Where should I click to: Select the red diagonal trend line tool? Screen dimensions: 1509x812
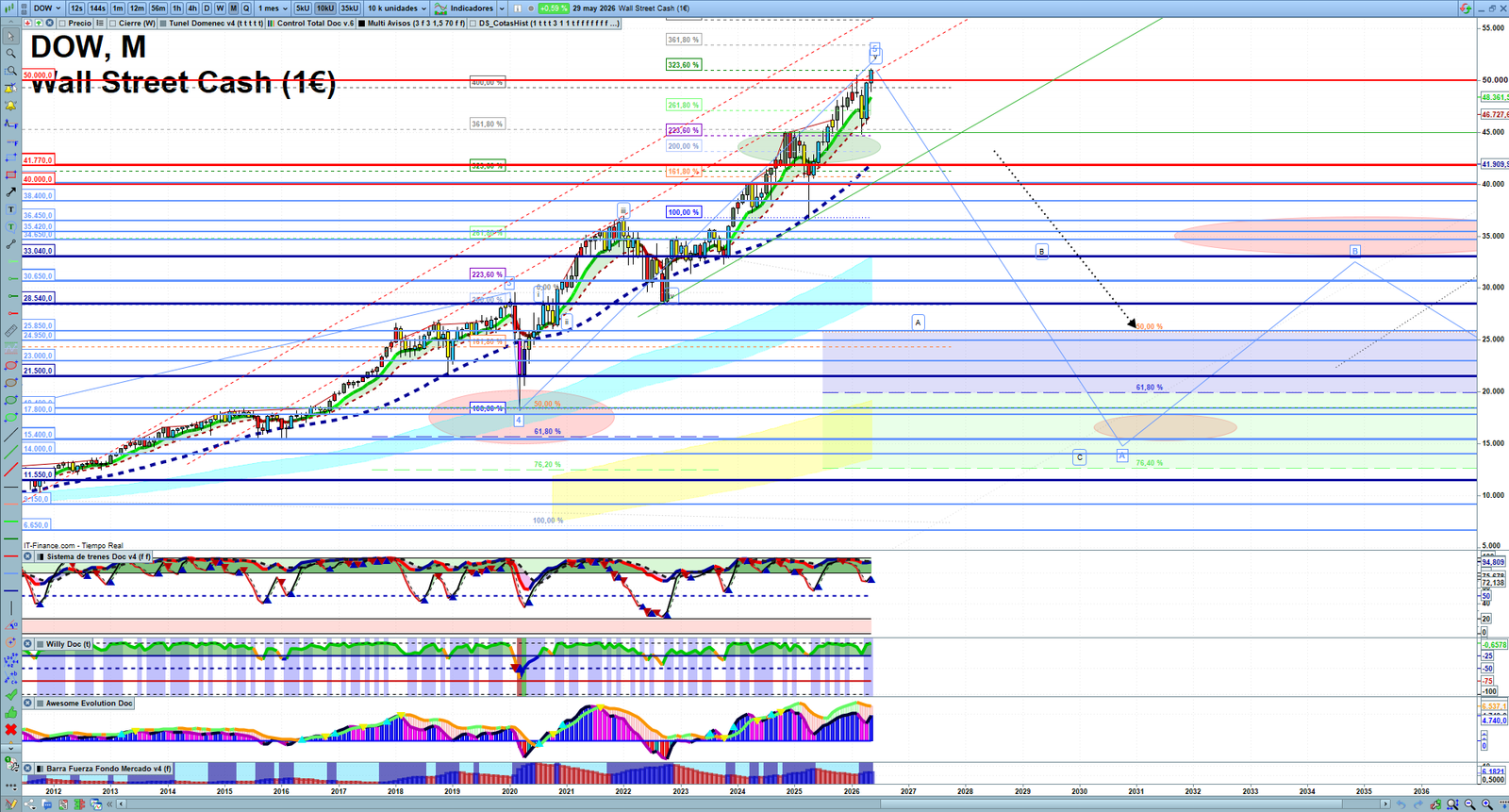point(11,469)
